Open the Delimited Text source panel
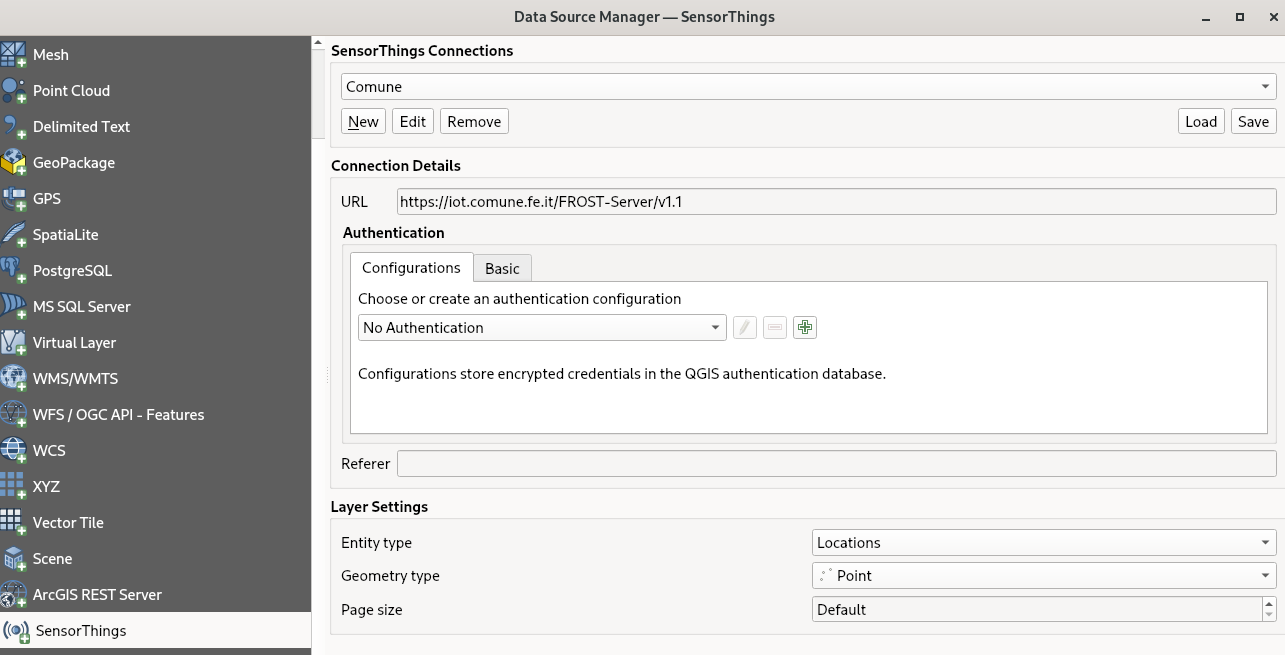Viewport: 1285px width, 655px height. coord(81,127)
